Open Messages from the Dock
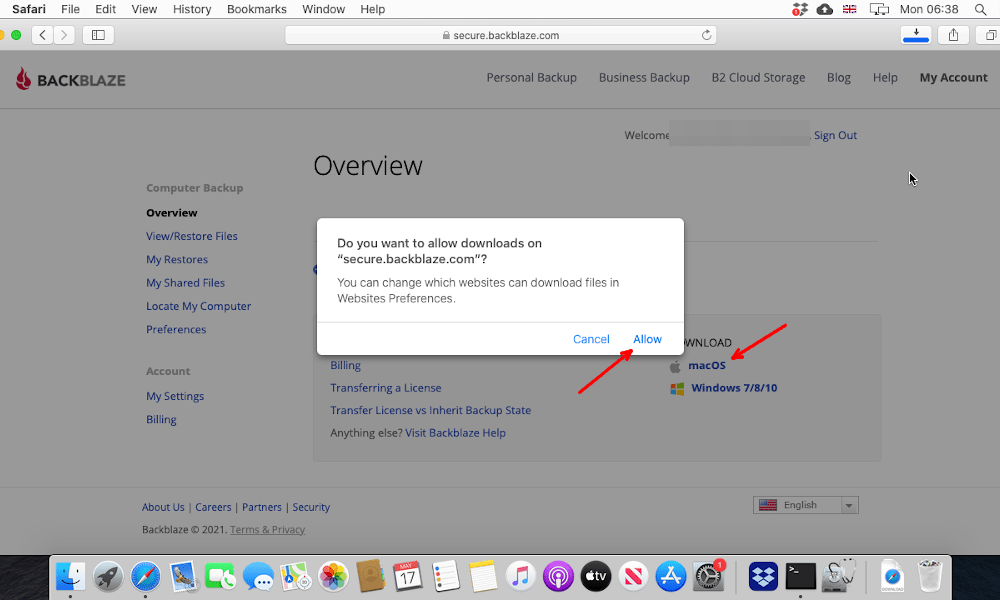Viewport: 1000px width, 600px height. tap(258, 576)
